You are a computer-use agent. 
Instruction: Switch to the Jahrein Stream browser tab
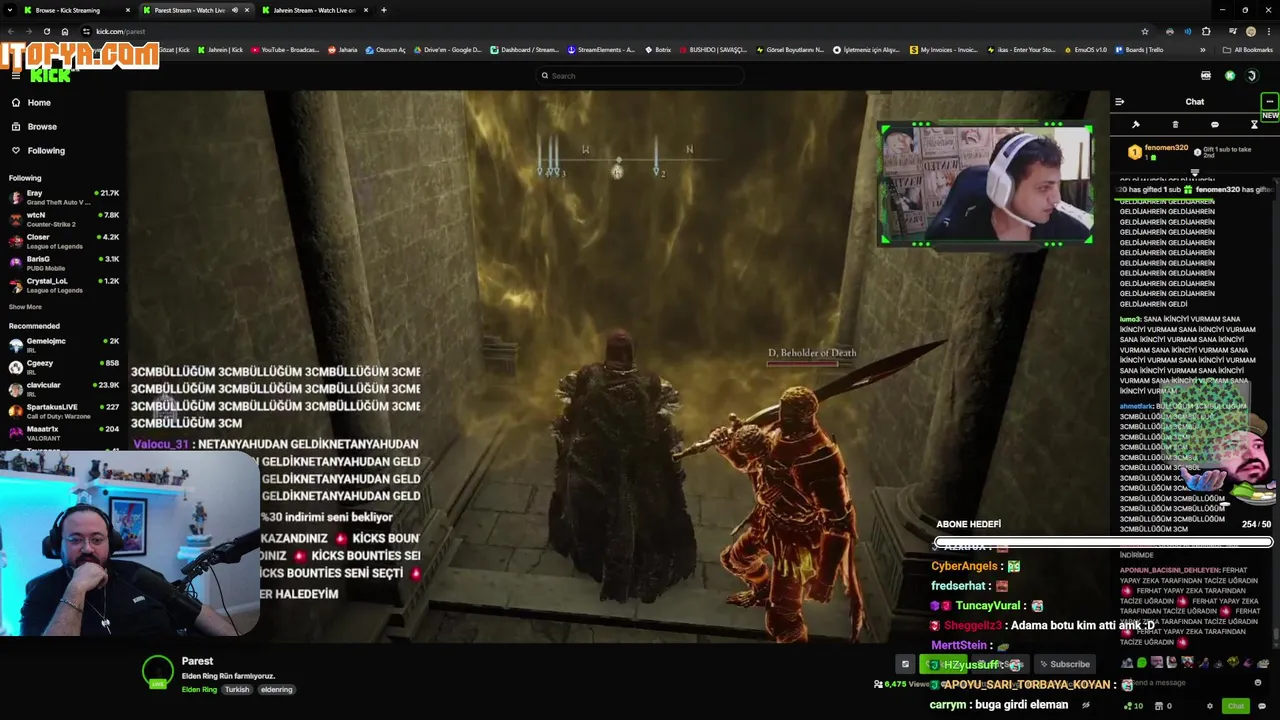[314, 10]
